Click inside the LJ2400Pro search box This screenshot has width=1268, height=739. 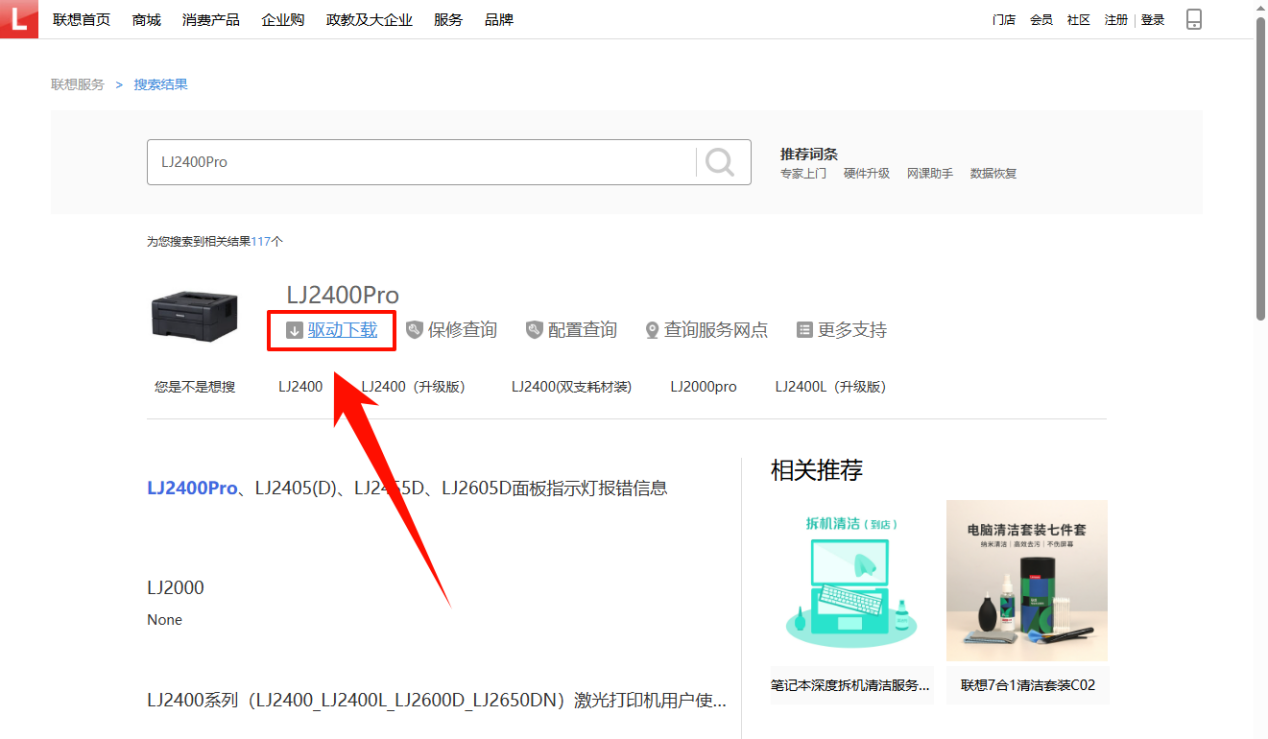coord(400,162)
